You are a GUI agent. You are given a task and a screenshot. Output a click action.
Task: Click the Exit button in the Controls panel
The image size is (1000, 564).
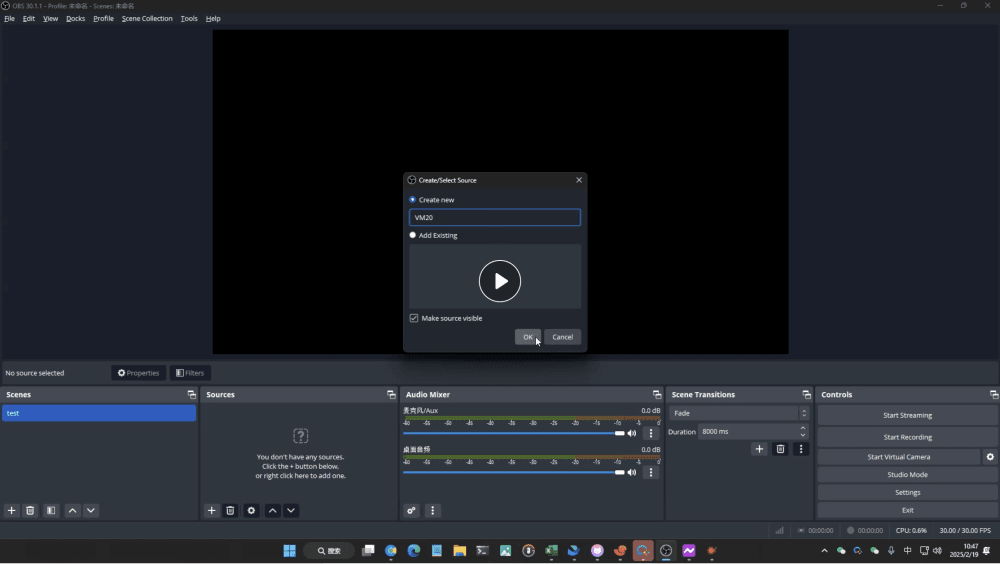tap(908, 510)
